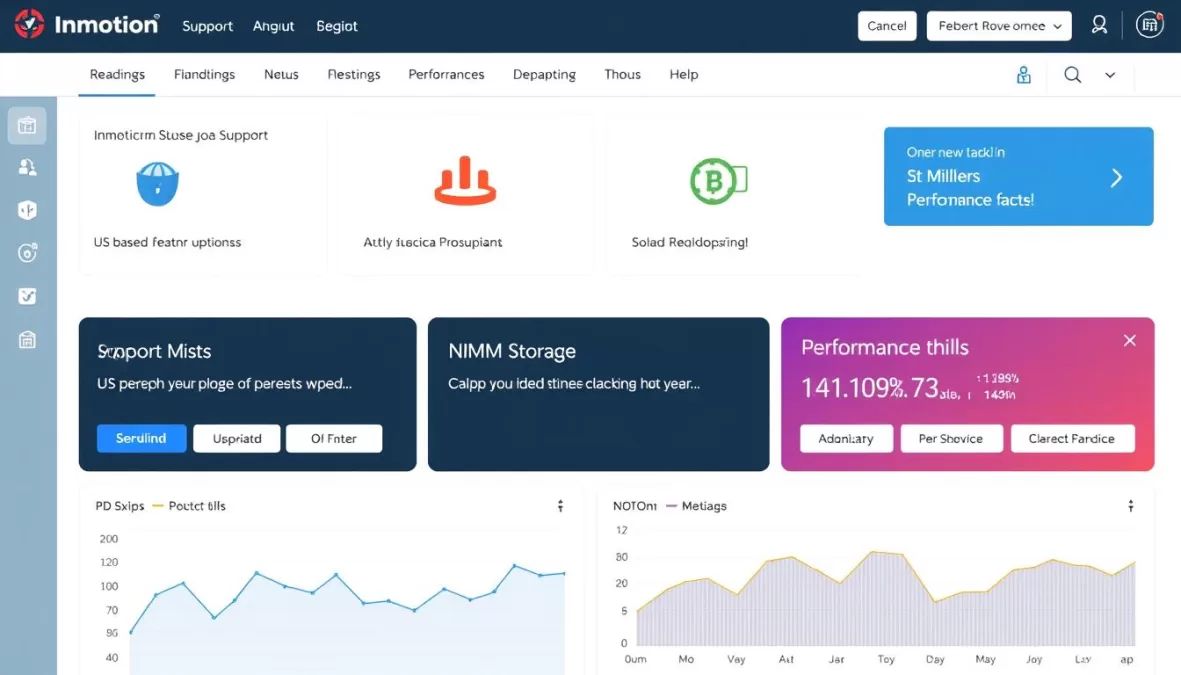Open the Support menu in the top bar
Screen dimensions: 1181x675
[207, 26]
